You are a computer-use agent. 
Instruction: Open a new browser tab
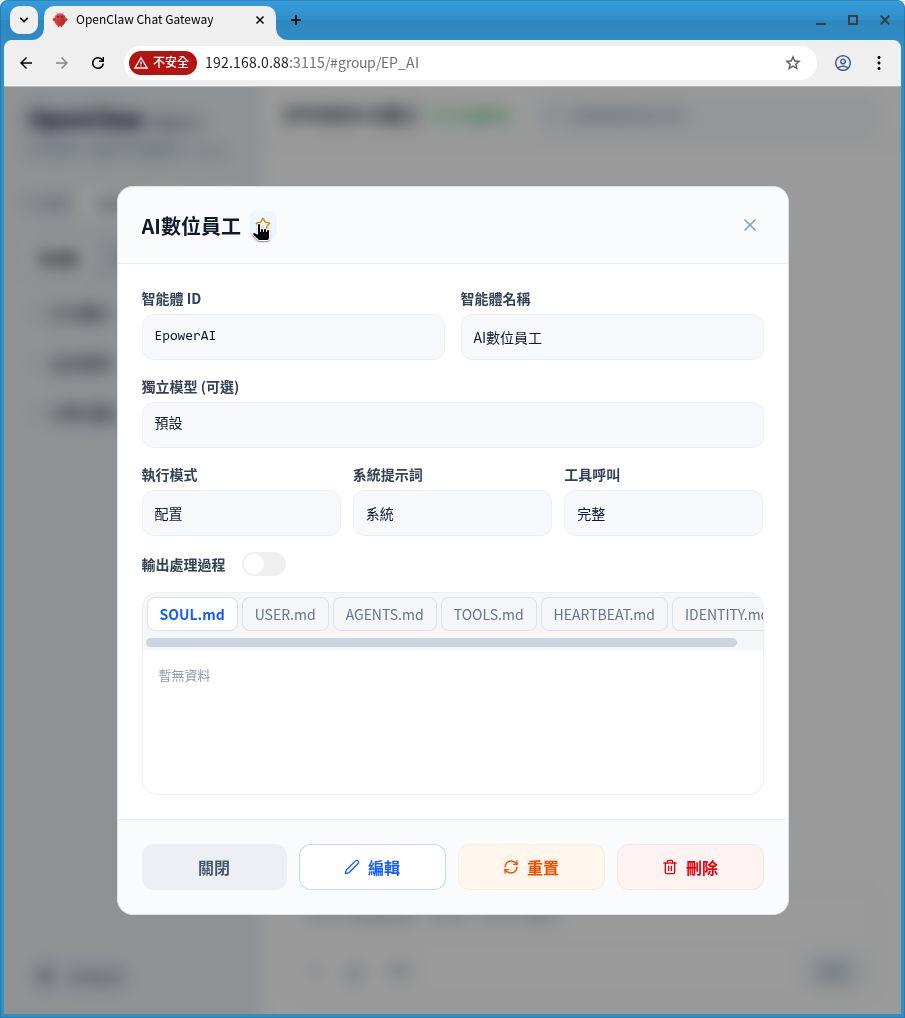[295, 20]
